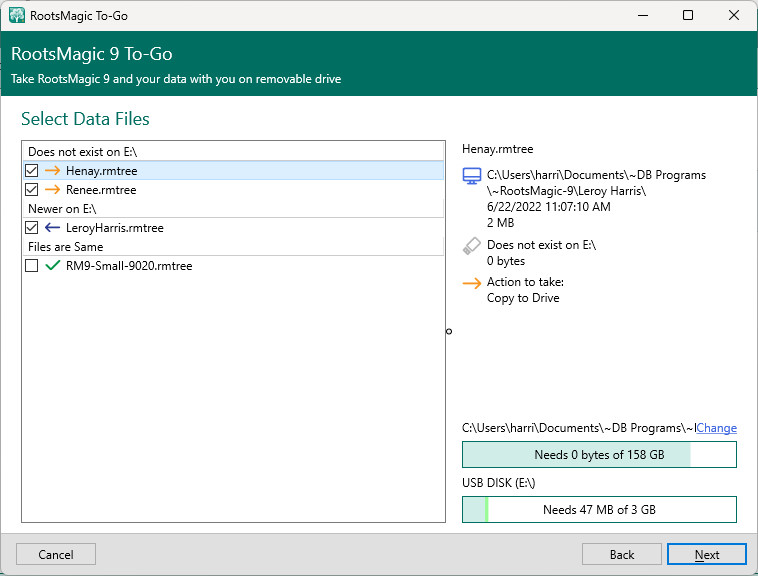This screenshot has height=576, width=758.
Task: Click the orange arrow icon beside Renee.rmtree
Action: click(53, 190)
